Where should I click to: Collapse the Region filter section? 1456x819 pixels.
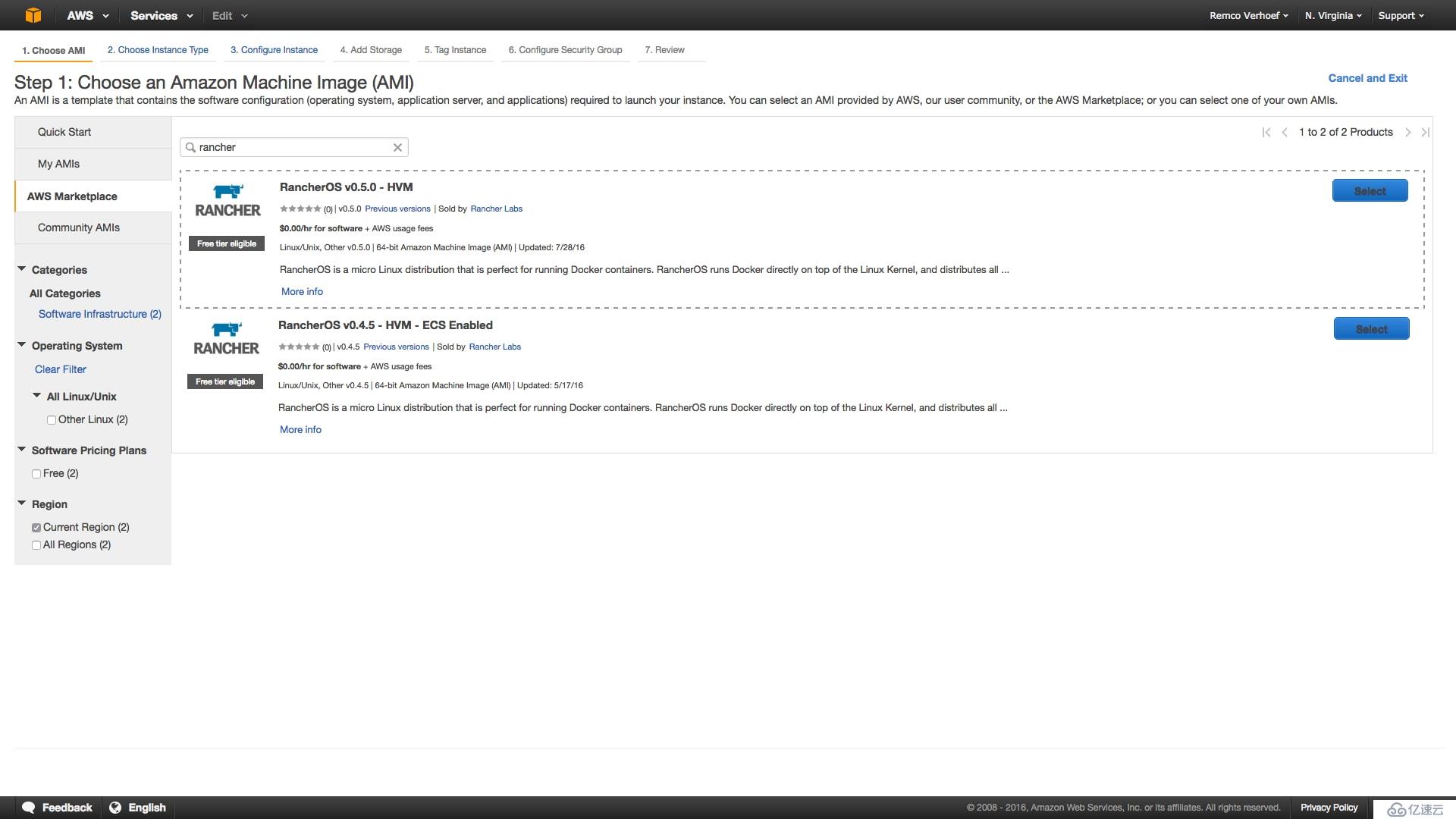(22, 504)
